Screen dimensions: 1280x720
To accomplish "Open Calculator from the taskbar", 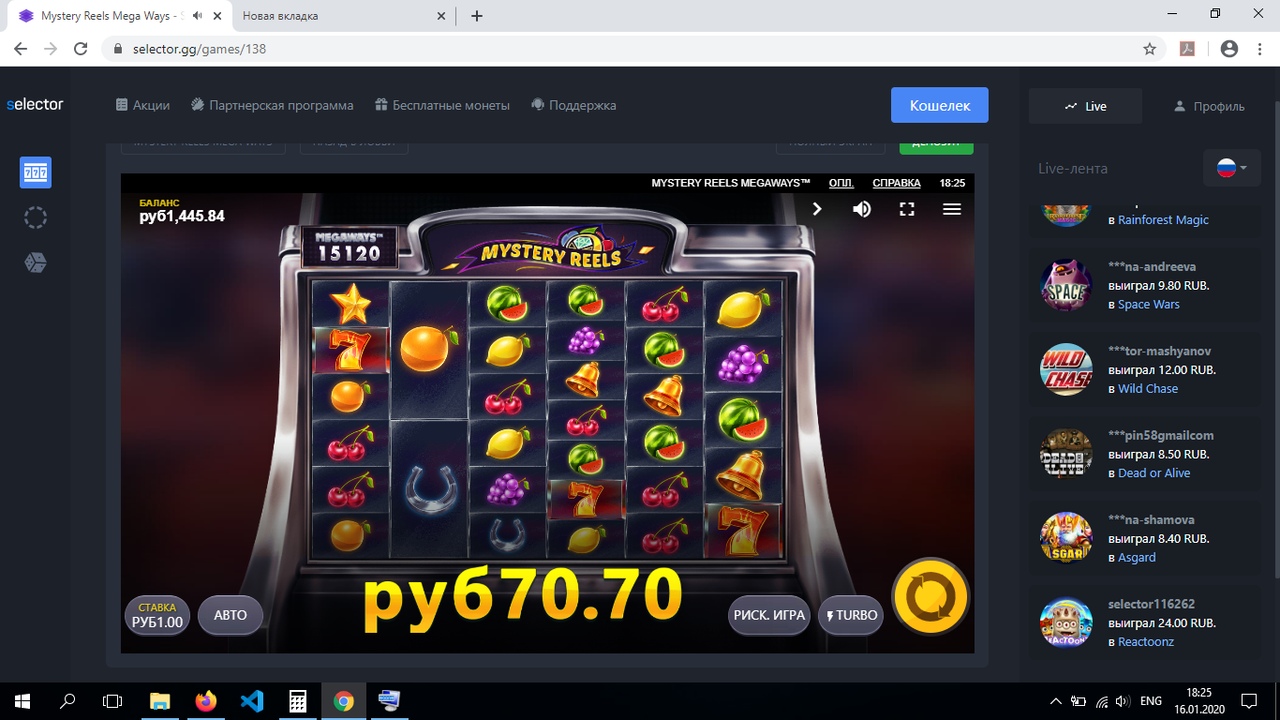I will pos(298,701).
